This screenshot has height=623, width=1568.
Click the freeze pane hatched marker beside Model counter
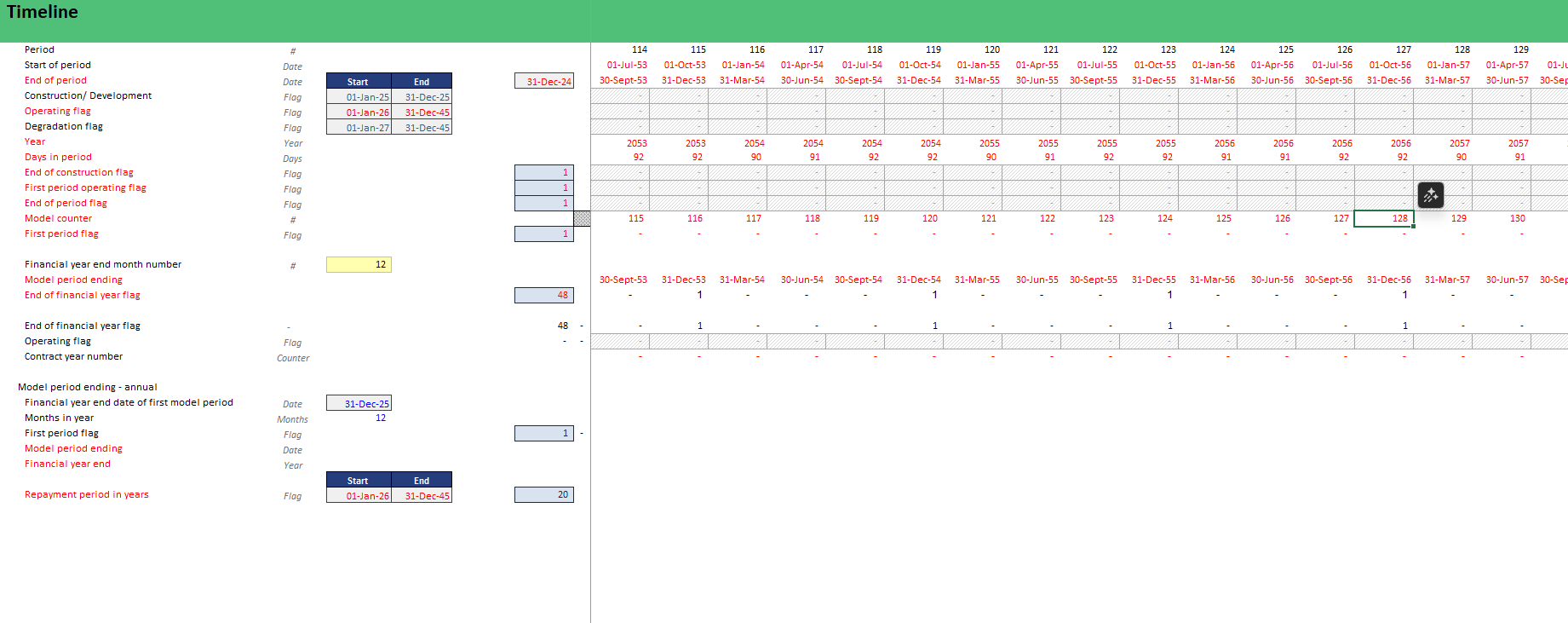pyautogui.click(x=582, y=219)
